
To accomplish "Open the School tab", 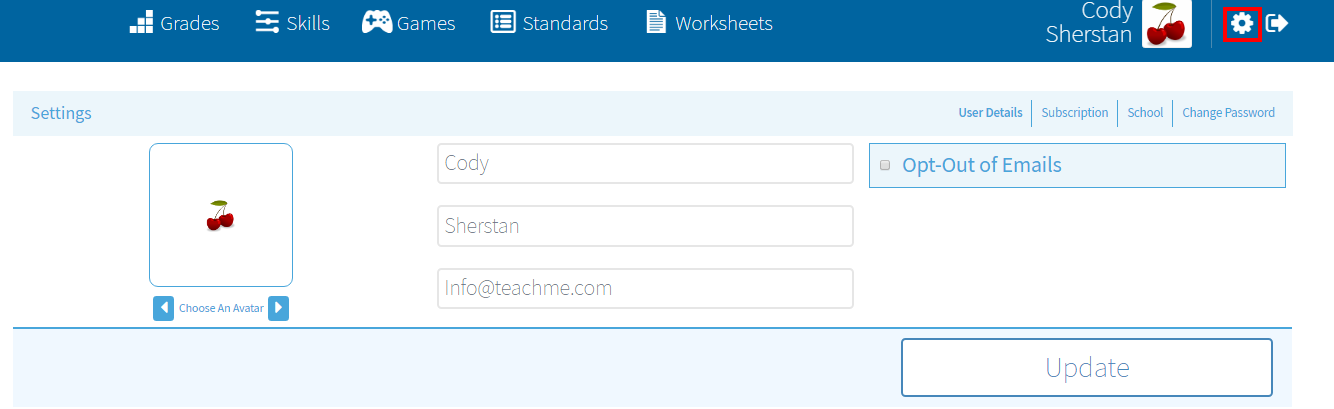I will pyautogui.click(x=1145, y=113).
